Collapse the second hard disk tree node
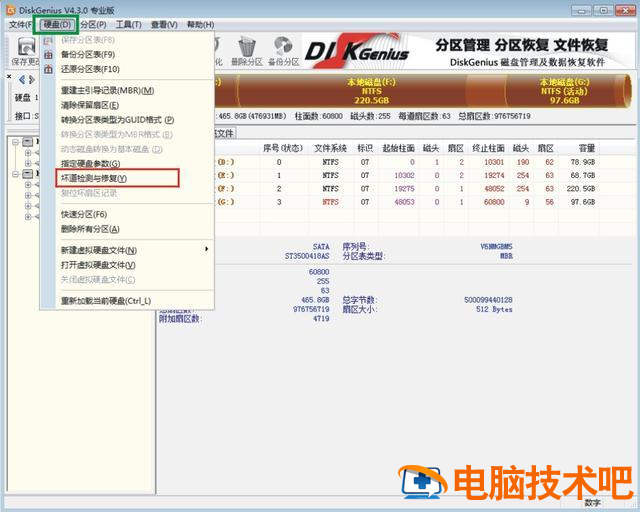 [x=16, y=174]
